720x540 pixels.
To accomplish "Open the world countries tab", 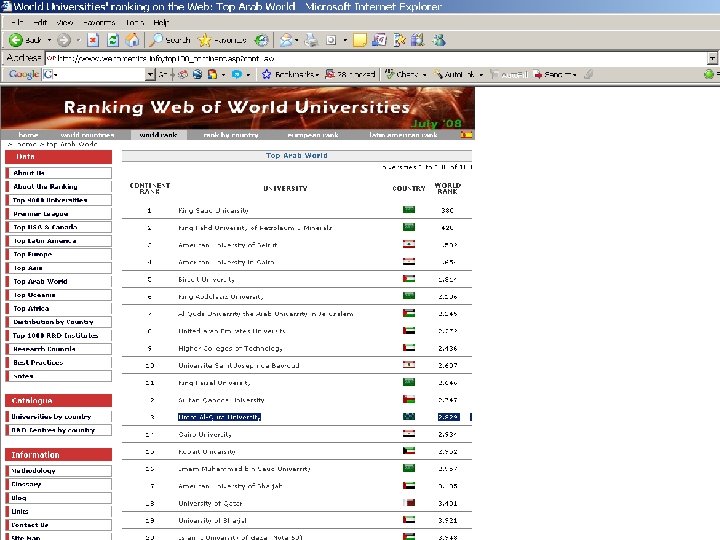I will (x=87, y=135).
